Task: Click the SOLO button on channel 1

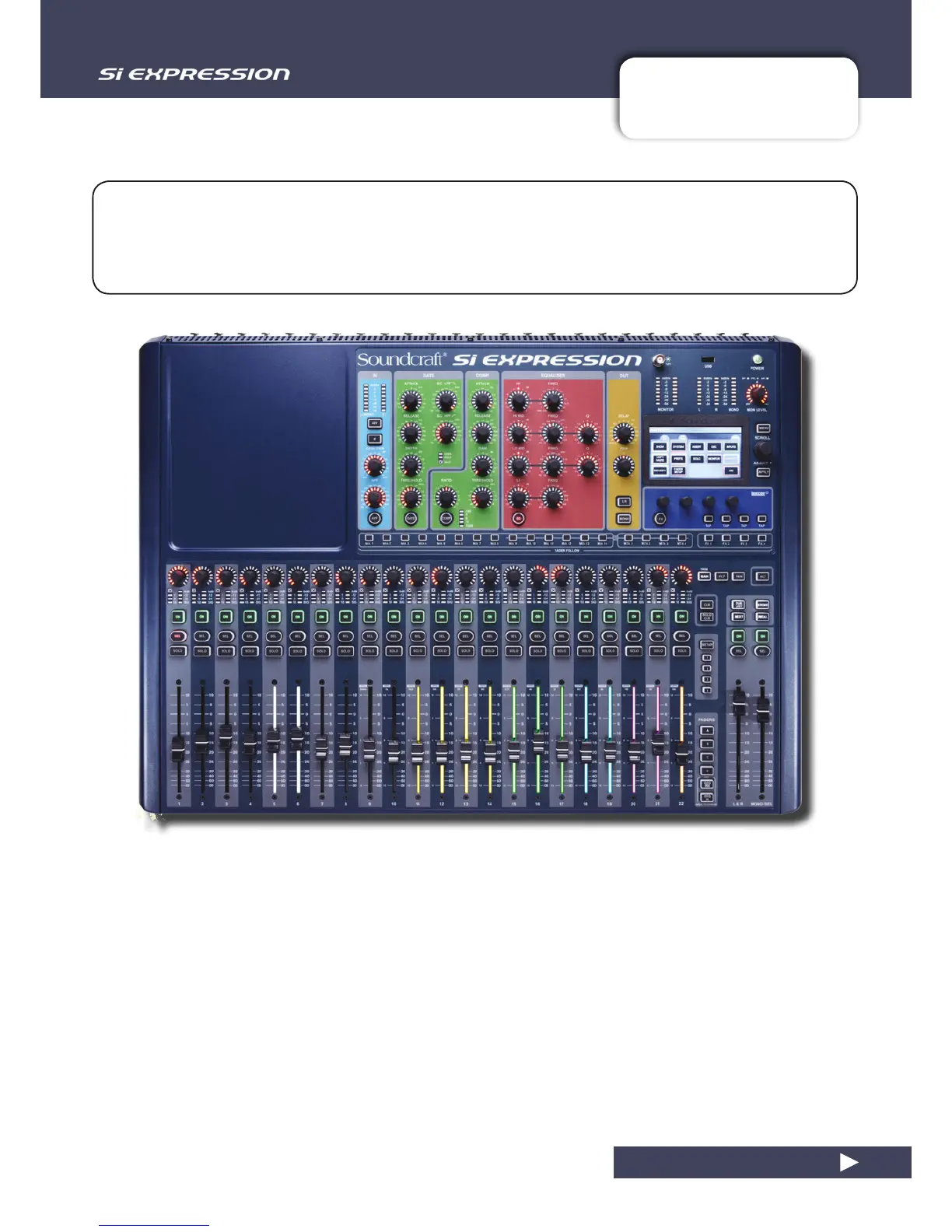Action: [x=178, y=650]
